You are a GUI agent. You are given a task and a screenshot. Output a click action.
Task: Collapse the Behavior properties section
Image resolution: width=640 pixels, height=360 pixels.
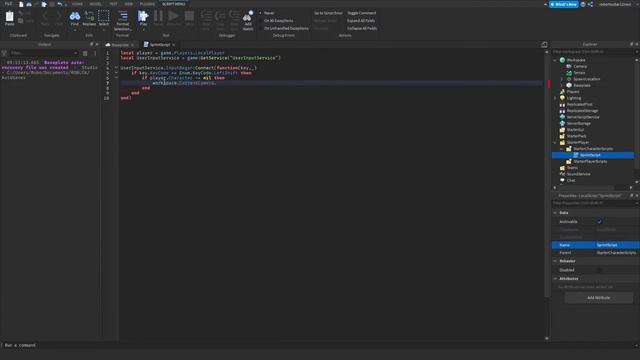555,261
